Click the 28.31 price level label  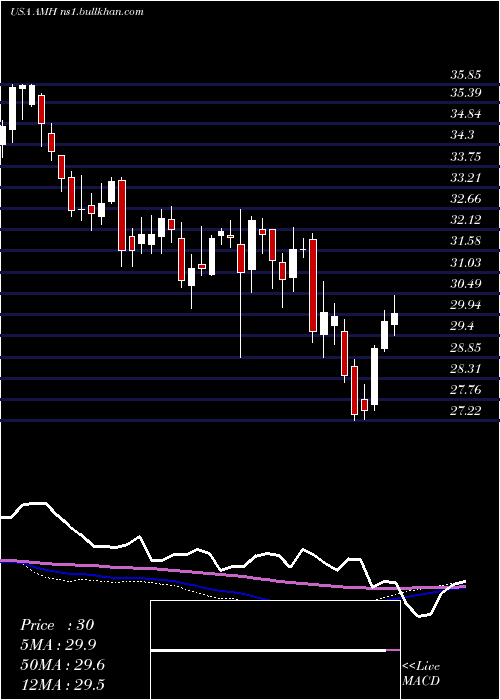[465, 368]
